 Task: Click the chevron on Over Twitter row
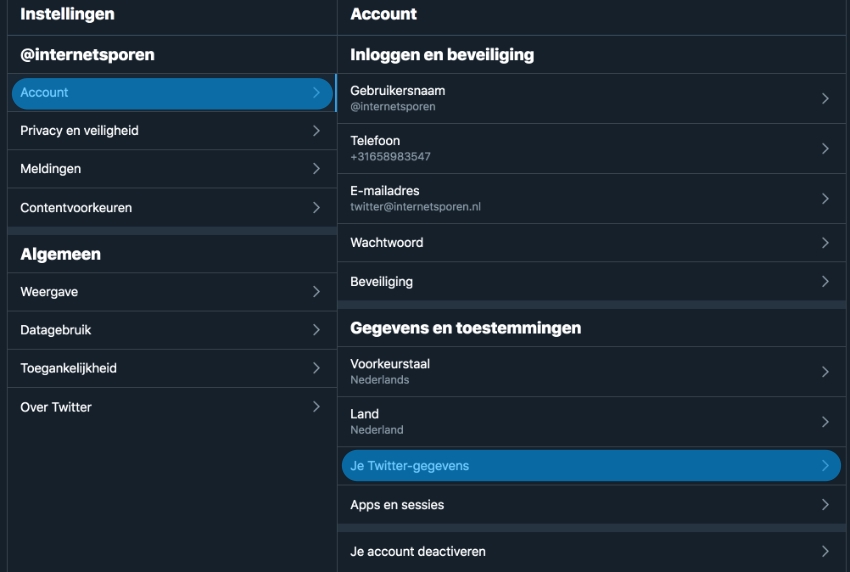click(316, 407)
